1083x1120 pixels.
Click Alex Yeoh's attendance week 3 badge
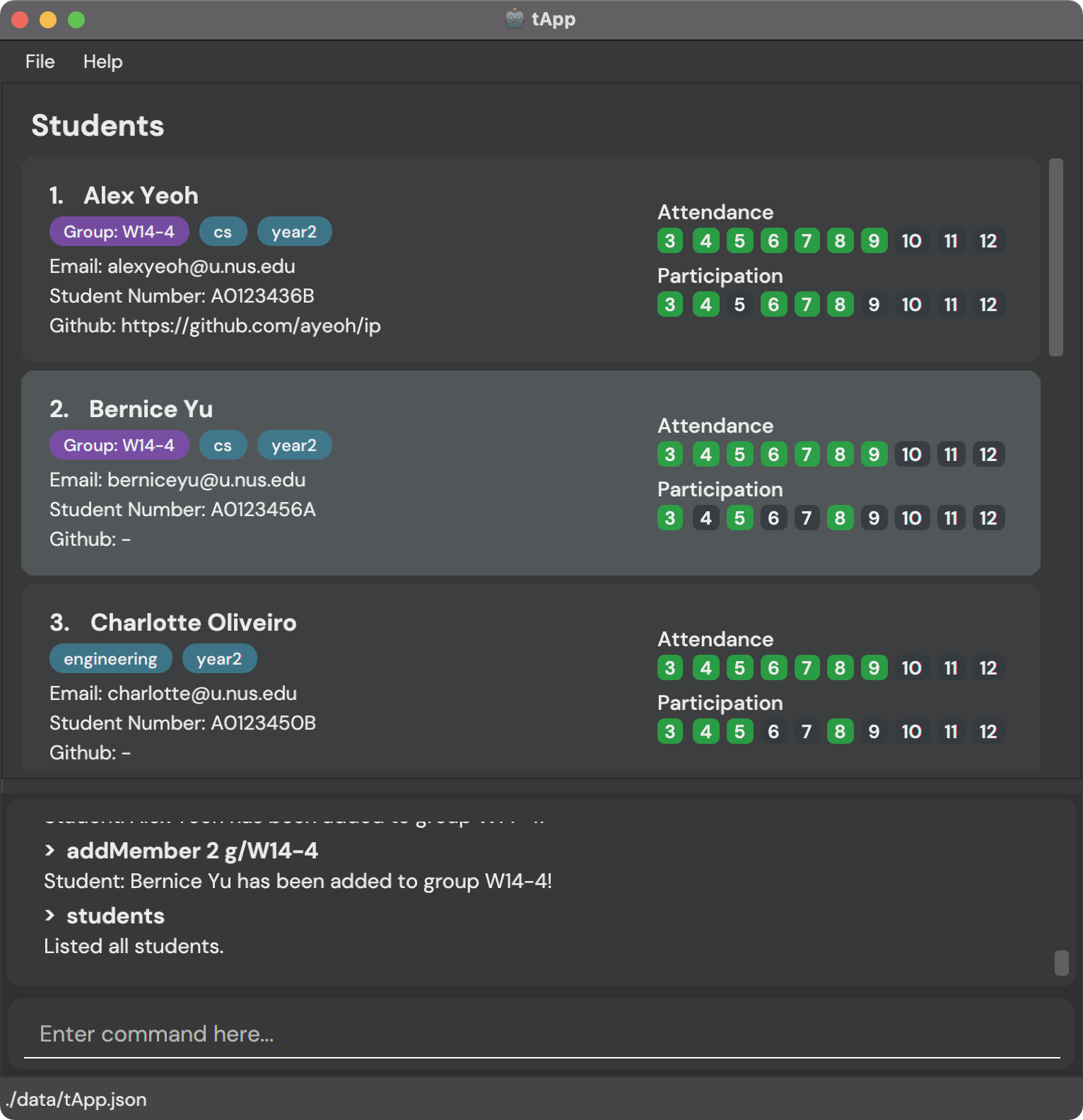670,240
